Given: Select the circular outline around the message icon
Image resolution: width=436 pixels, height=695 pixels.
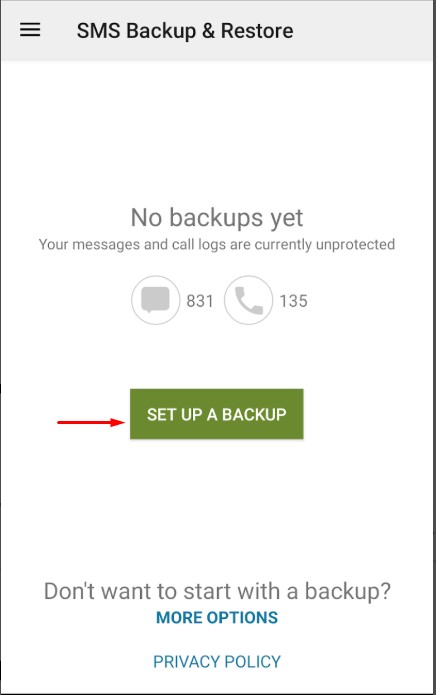Looking at the screenshot, I should click(156, 300).
